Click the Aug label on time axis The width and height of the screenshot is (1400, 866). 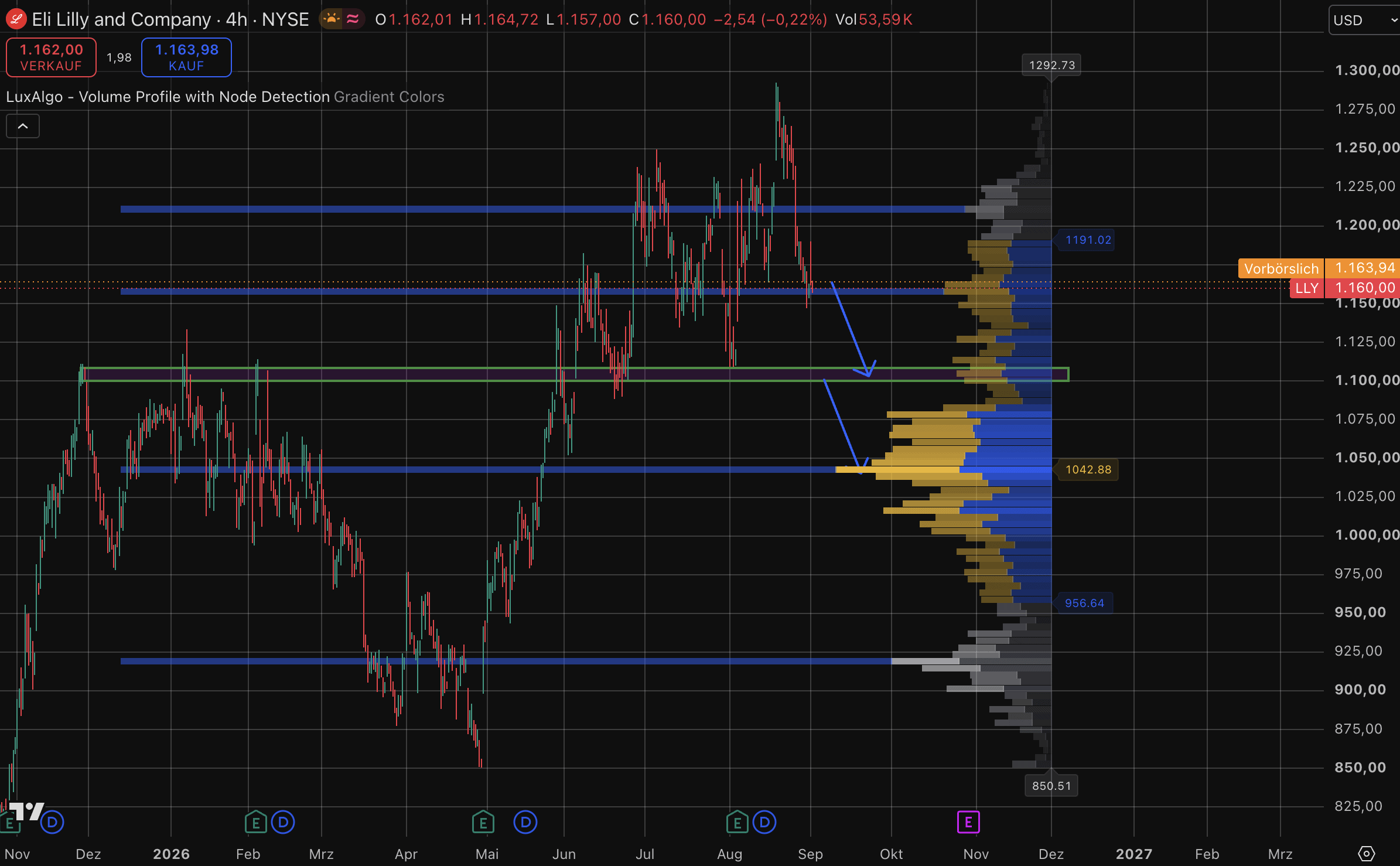730,854
